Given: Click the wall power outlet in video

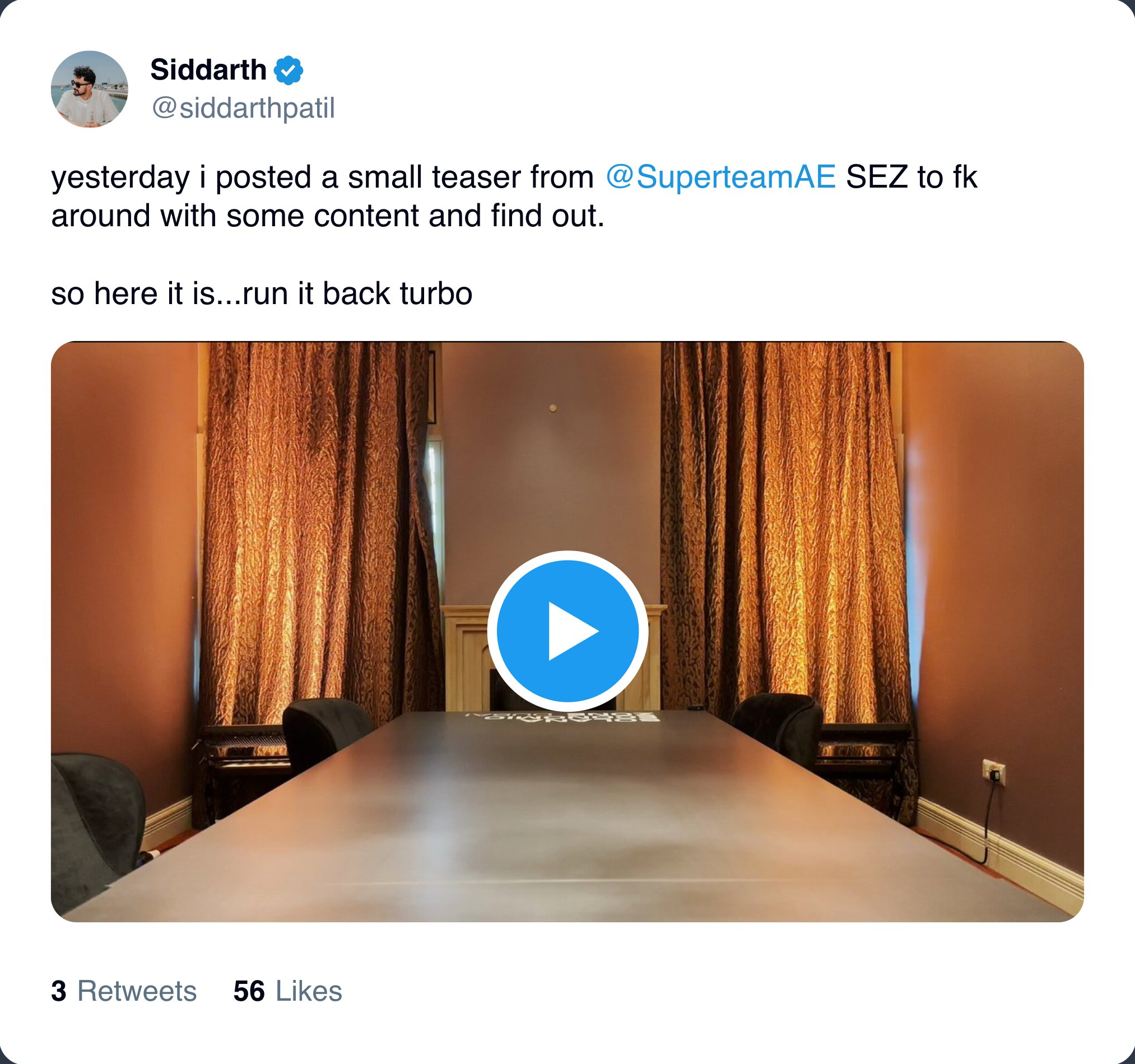Looking at the screenshot, I should pyautogui.click(x=993, y=772).
